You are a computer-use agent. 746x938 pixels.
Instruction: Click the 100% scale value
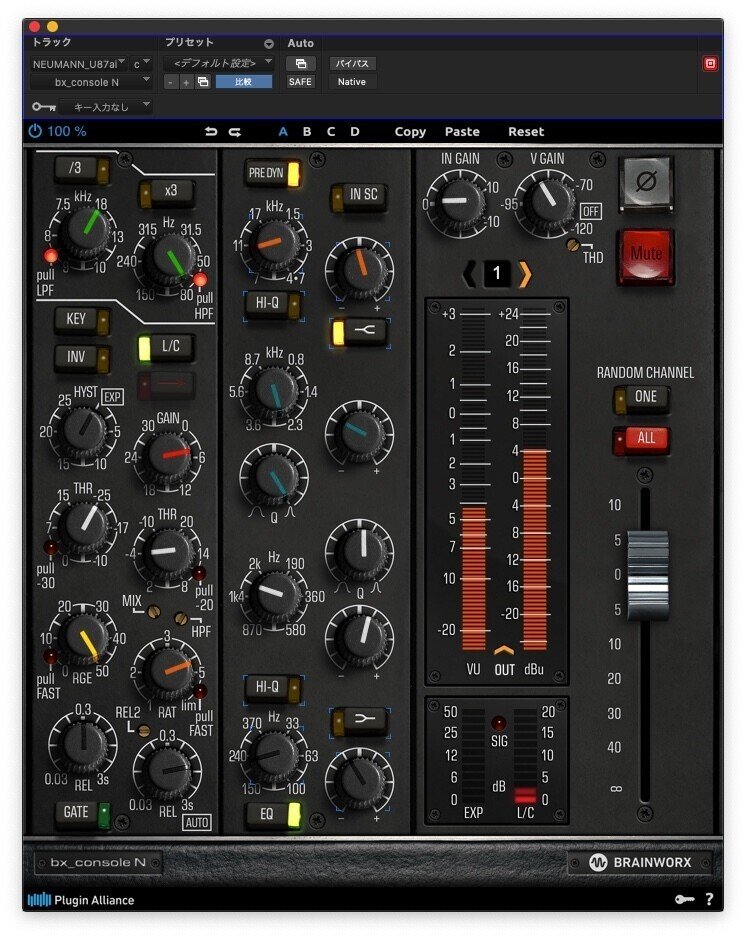(x=66, y=131)
